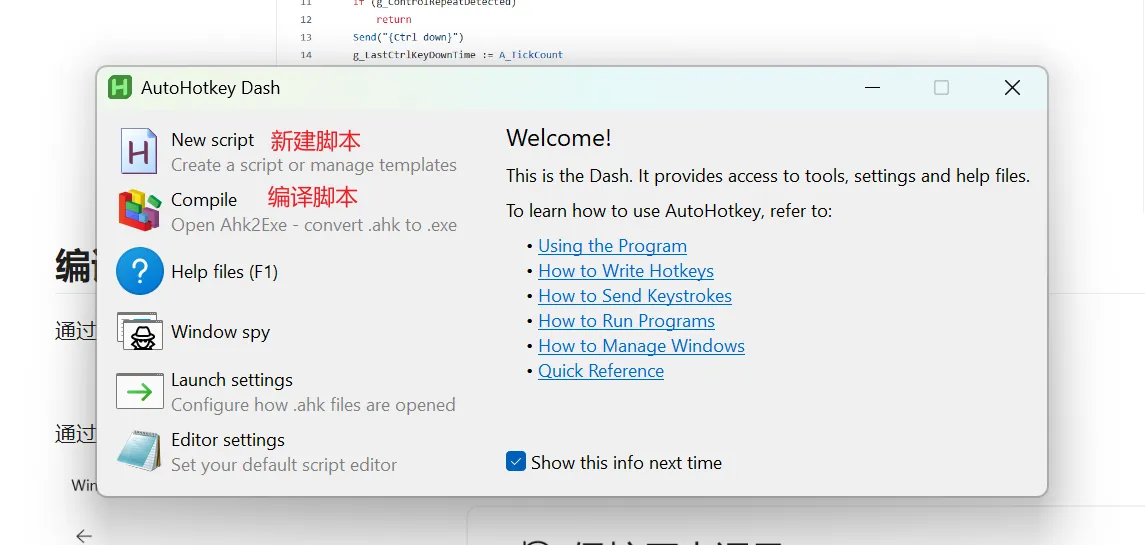Click the 'return' code on line 12

click(x=394, y=20)
